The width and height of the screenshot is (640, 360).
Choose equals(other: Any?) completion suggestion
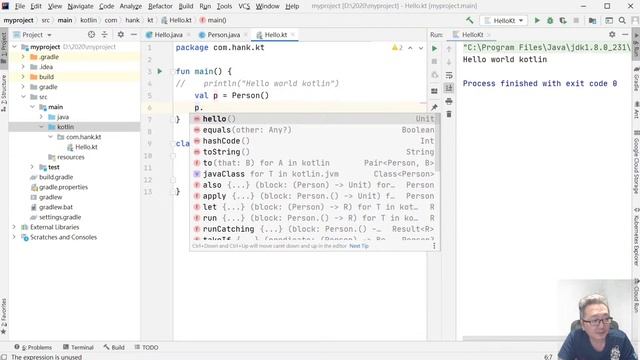pos(314,130)
